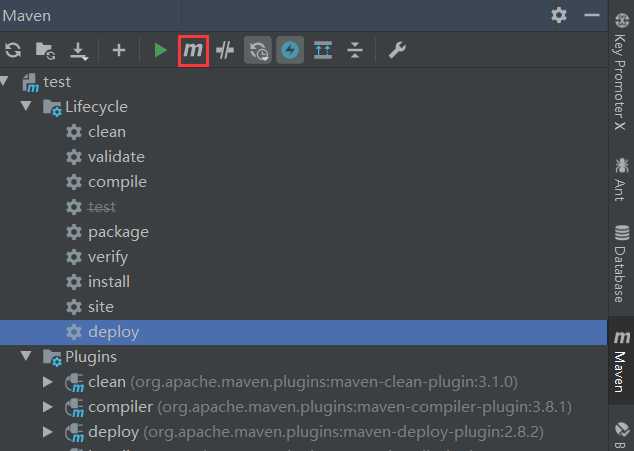Open the Database tool window tab
The height and width of the screenshot is (451, 634).
pyautogui.click(x=621, y=263)
